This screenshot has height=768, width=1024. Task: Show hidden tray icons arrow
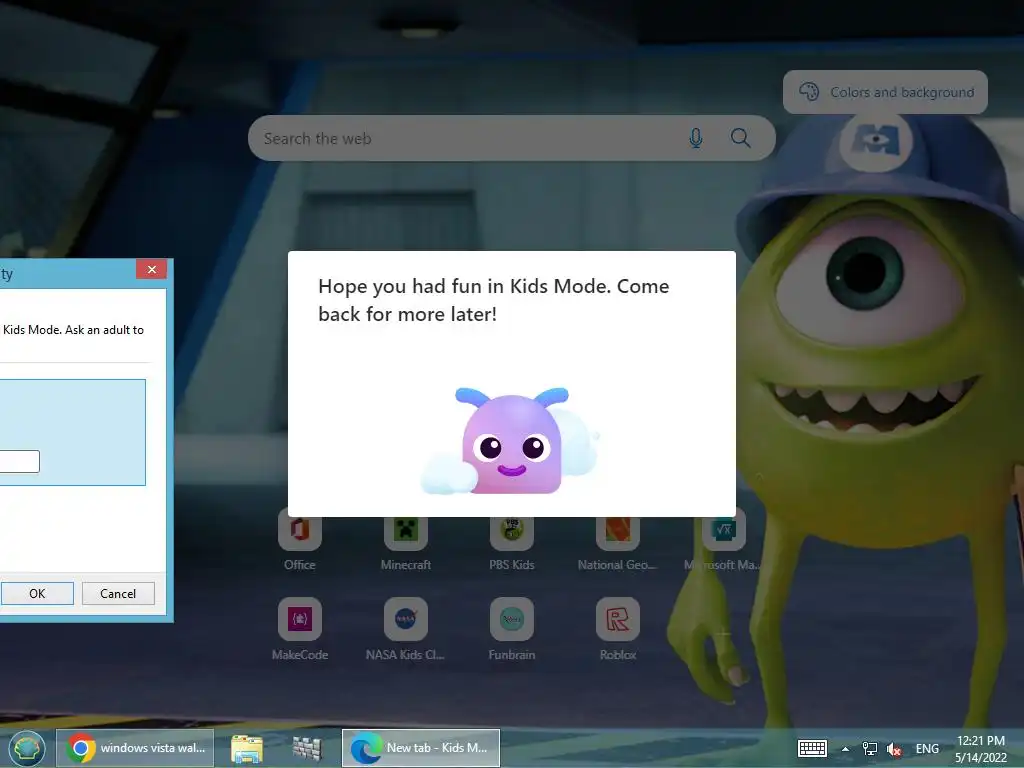click(x=845, y=749)
